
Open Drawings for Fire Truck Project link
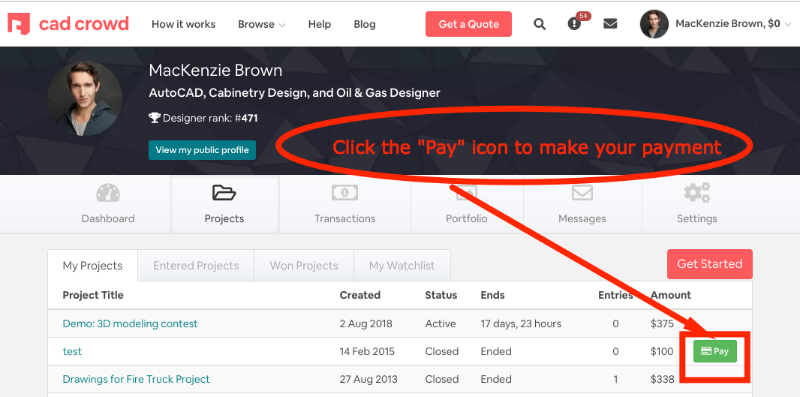click(x=136, y=379)
